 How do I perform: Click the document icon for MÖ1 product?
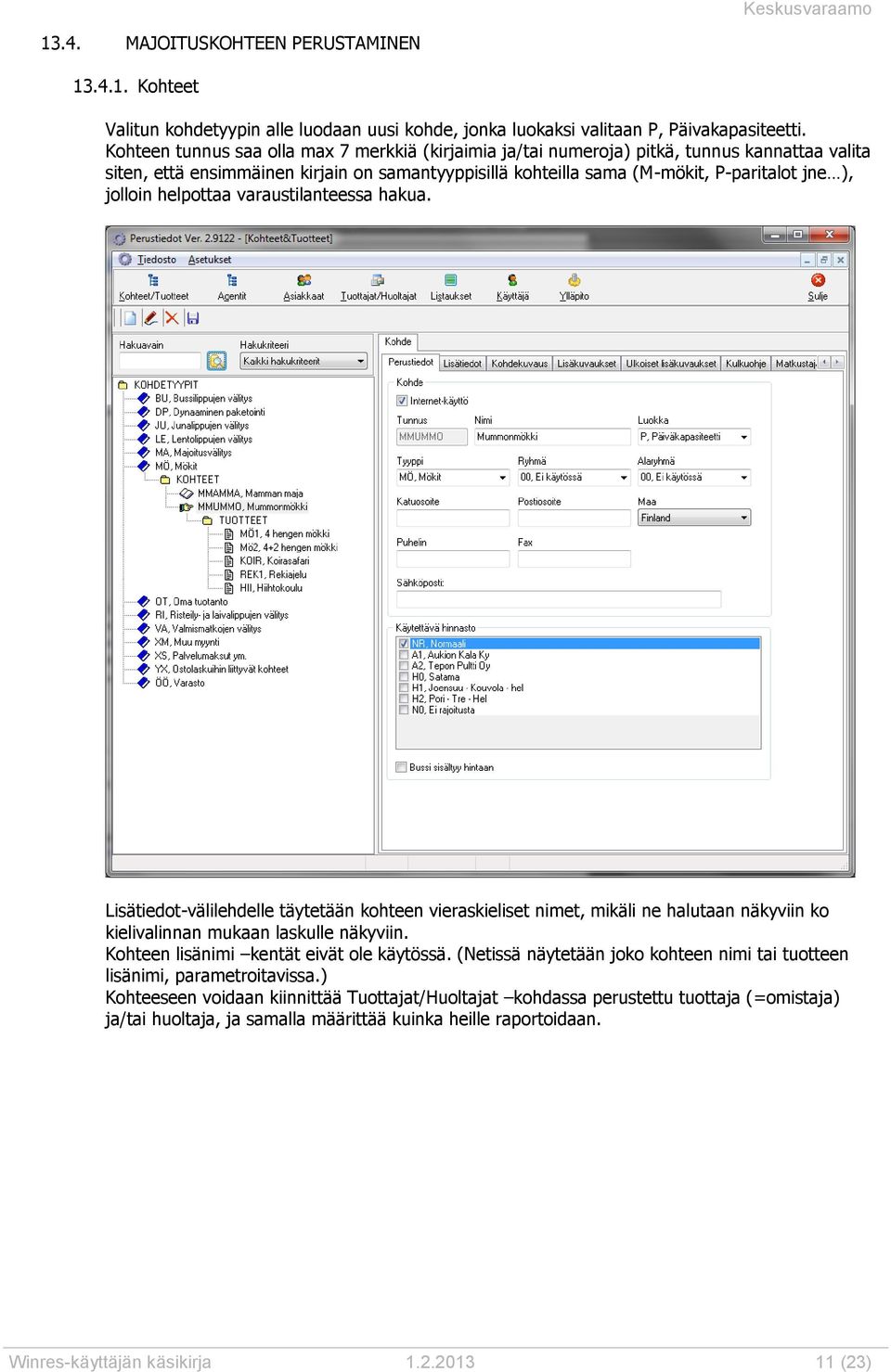tap(229, 534)
